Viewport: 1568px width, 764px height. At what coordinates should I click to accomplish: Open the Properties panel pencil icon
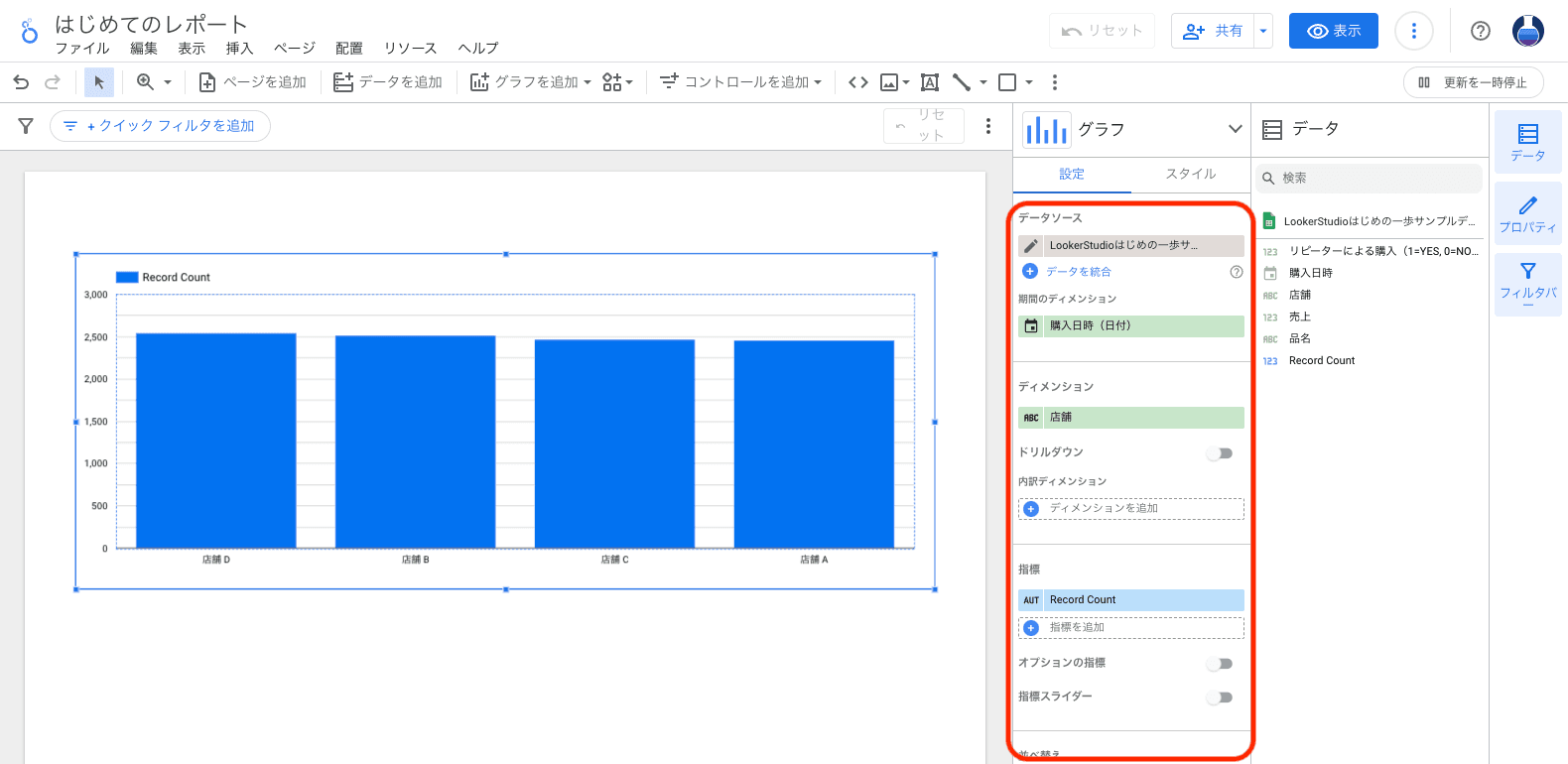1527,213
